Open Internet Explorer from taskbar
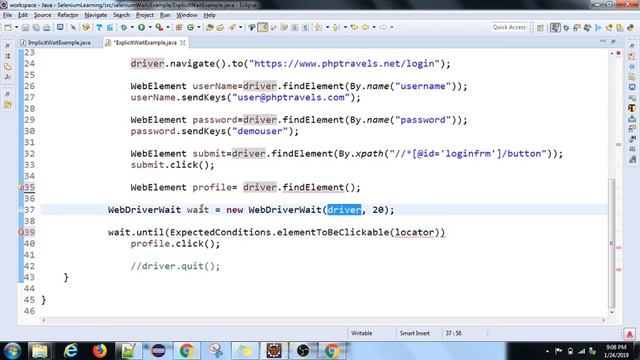640x360 pixels. (70, 351)
